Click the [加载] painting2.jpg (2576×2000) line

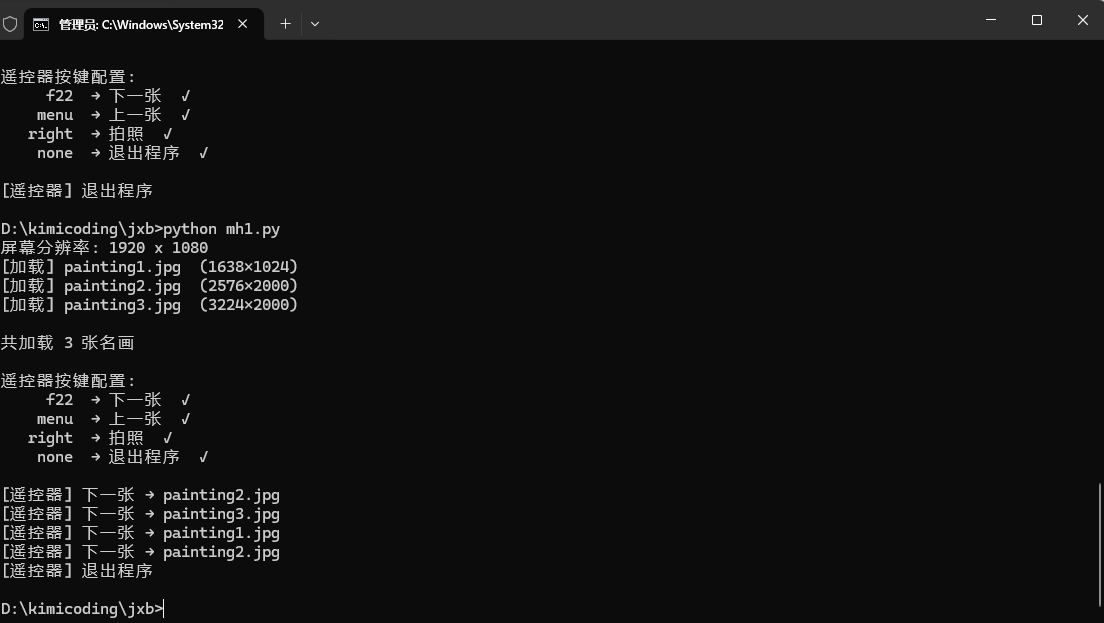coord(149,286)
